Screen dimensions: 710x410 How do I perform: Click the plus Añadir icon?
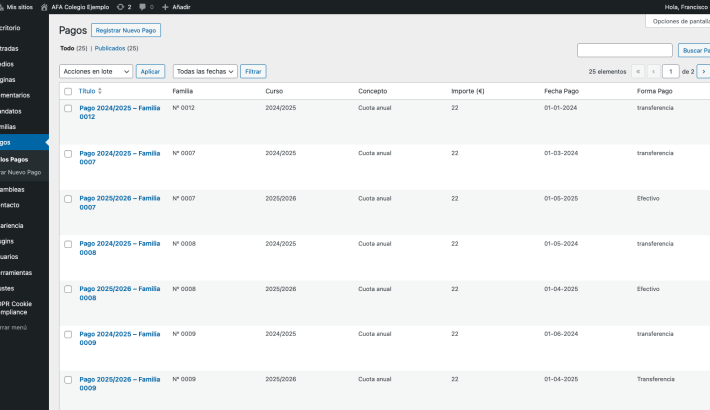pyautogui.click(x=165, y=7)
